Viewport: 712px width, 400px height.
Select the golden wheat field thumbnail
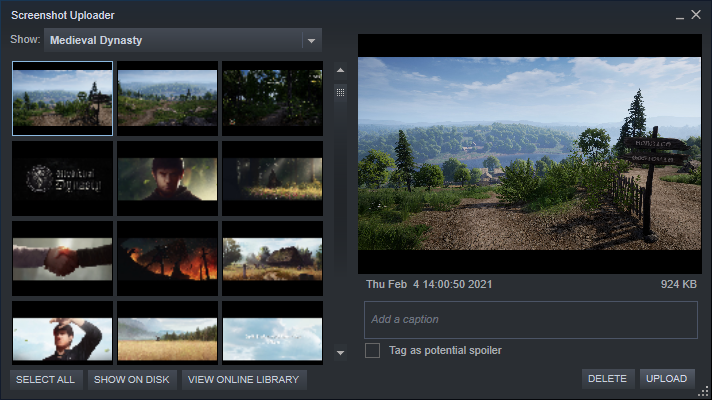point(168,333)
